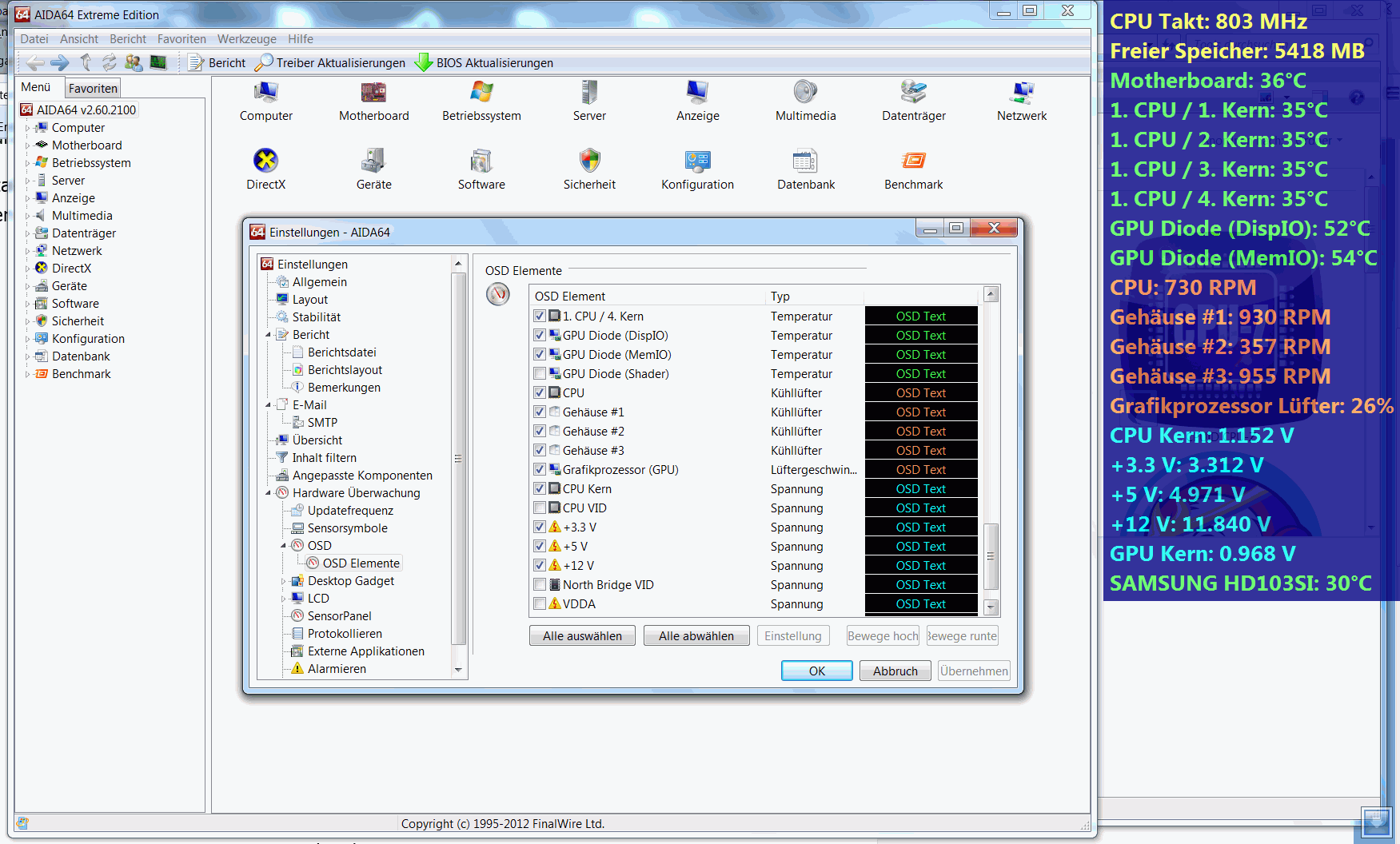1400x844 pixels.
Task: Click the Back arrow toolbar icon
Action: pos(35,62)
